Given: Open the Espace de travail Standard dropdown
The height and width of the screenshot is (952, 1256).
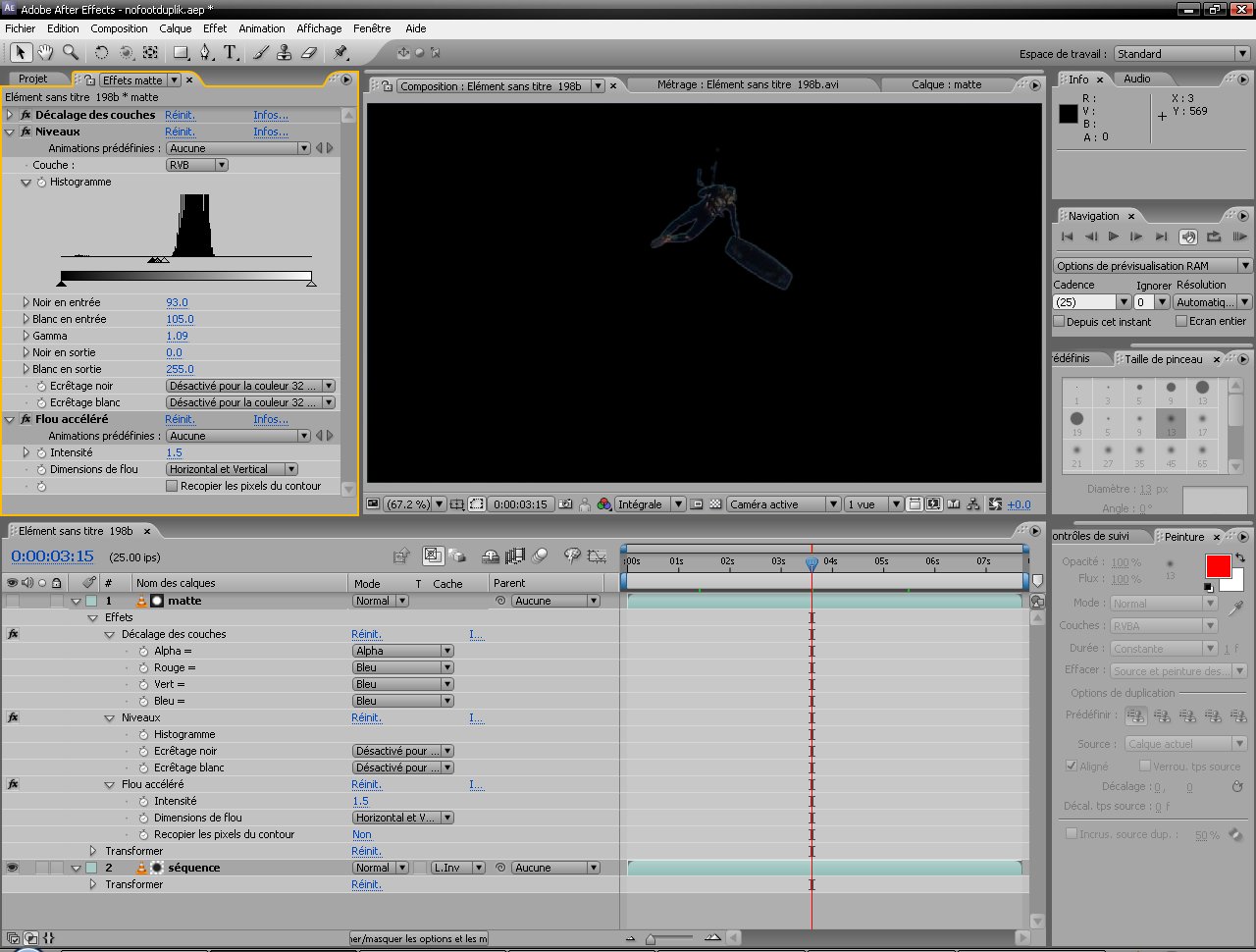Looking at the screenshot, I should 1181,54.
